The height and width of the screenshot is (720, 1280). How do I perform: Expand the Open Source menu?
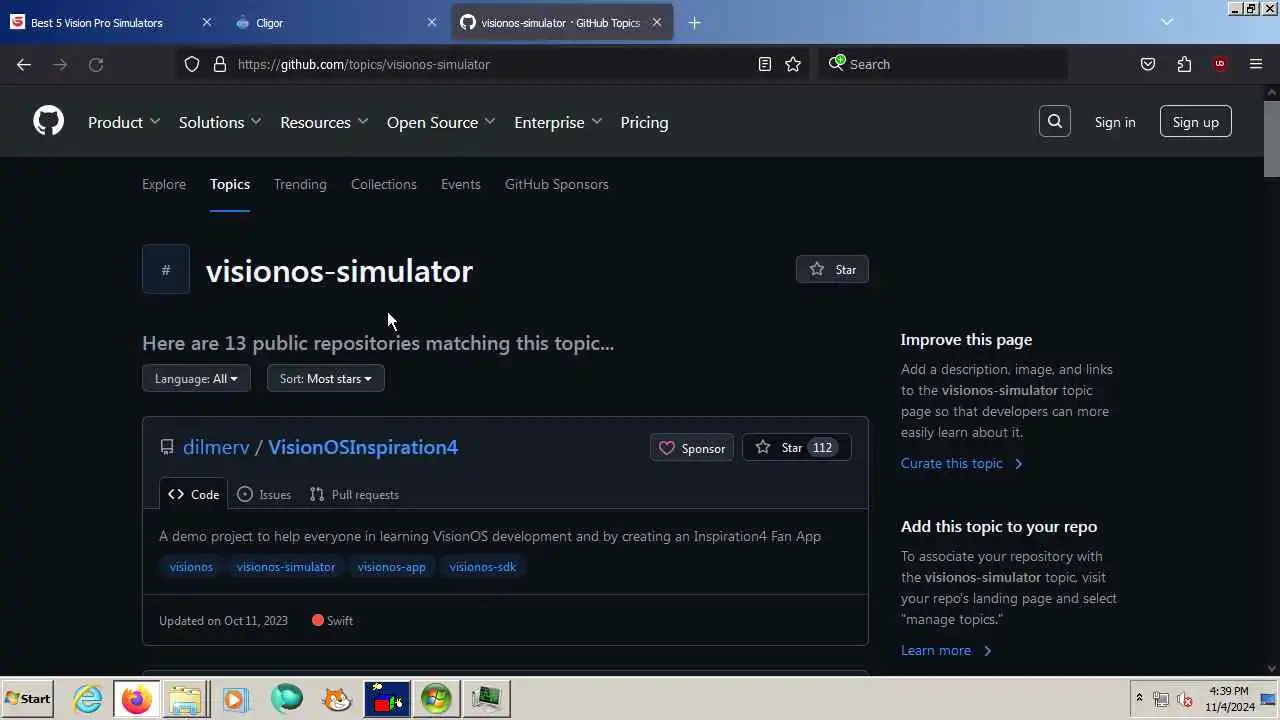tap(441, 122)
